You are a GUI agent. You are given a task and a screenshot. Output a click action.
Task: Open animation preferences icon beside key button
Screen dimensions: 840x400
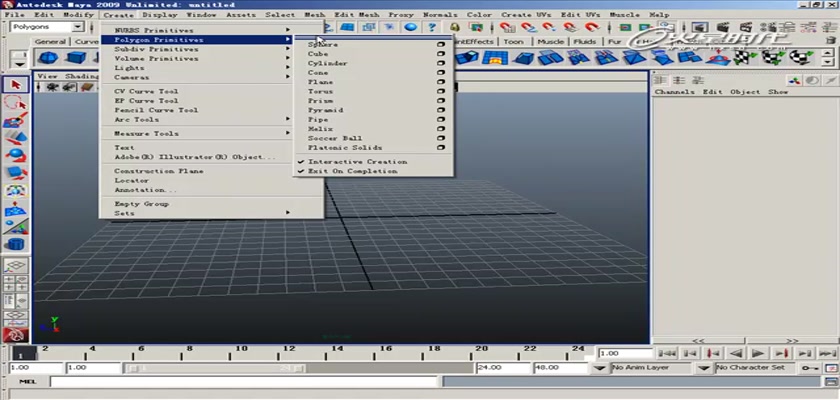831,368
